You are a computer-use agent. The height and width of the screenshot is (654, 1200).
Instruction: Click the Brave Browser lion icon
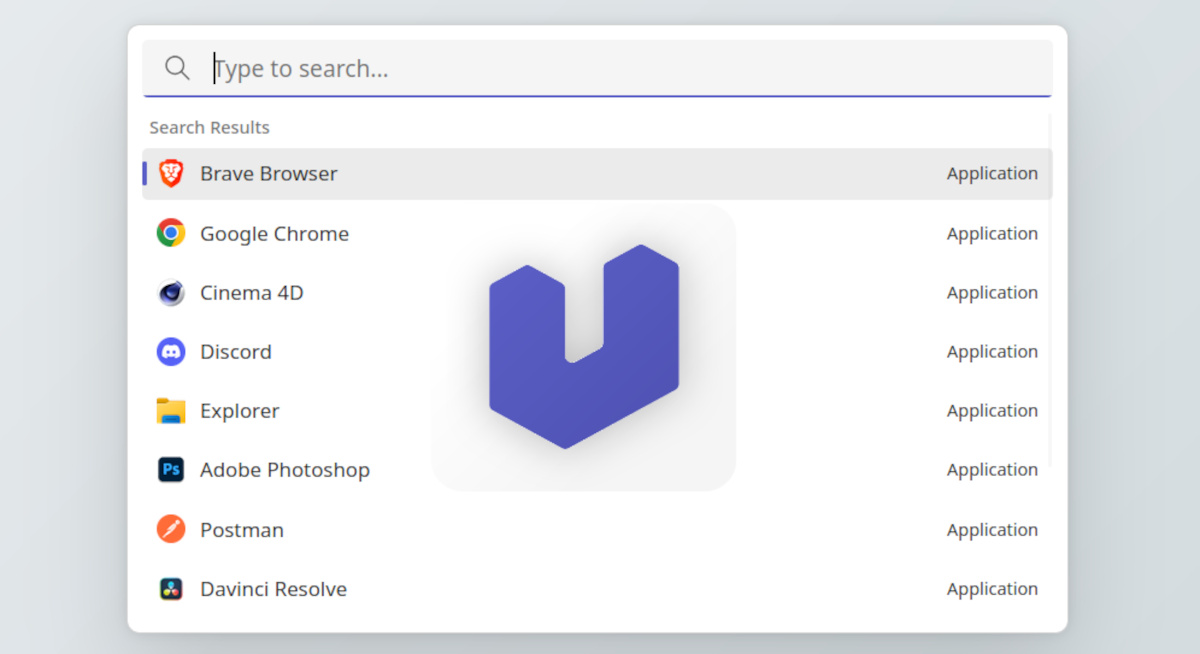[171, 174]
